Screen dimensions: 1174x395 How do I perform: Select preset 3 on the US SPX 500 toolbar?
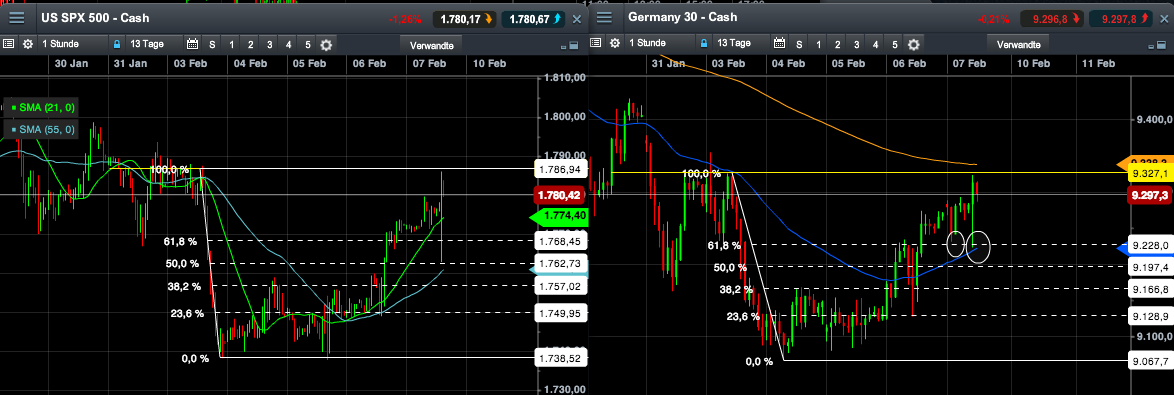point(270,44)
